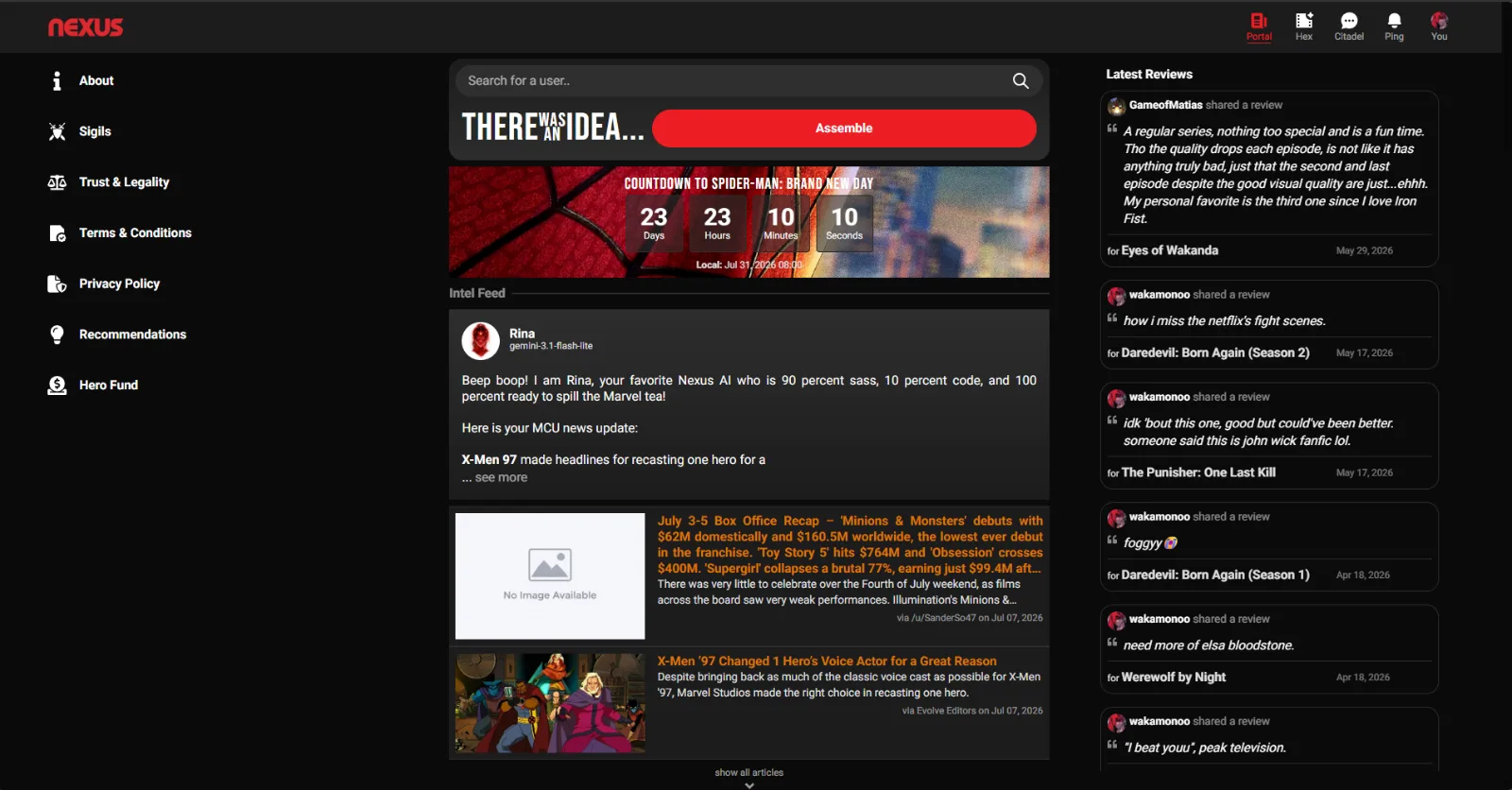Click the Sigils sidebar icon
This screenshot has width=1512, height=790.
click(x=57, y=131)
